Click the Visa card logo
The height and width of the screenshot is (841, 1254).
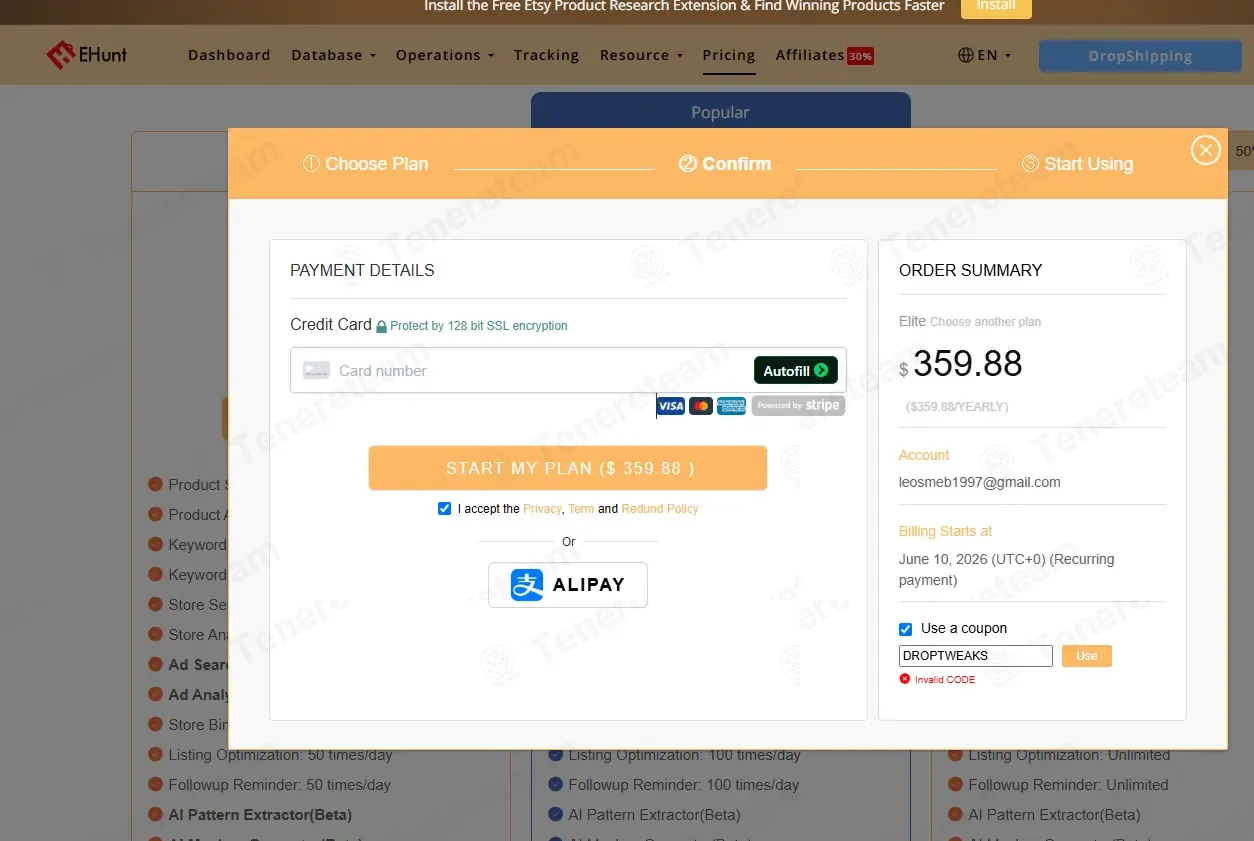pyautogui.click(x=671, y=406)
